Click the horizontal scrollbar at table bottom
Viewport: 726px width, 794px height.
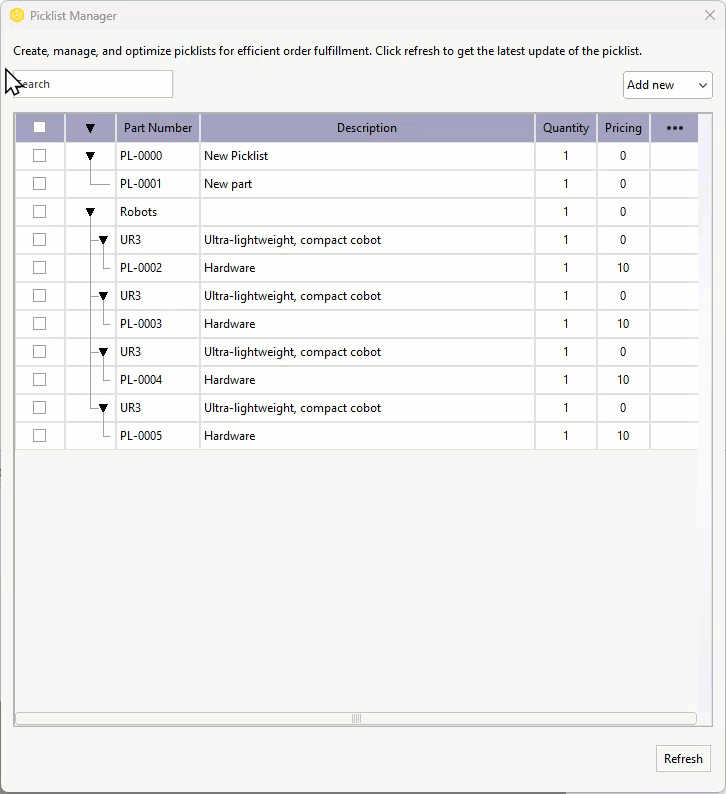[356, 719]
